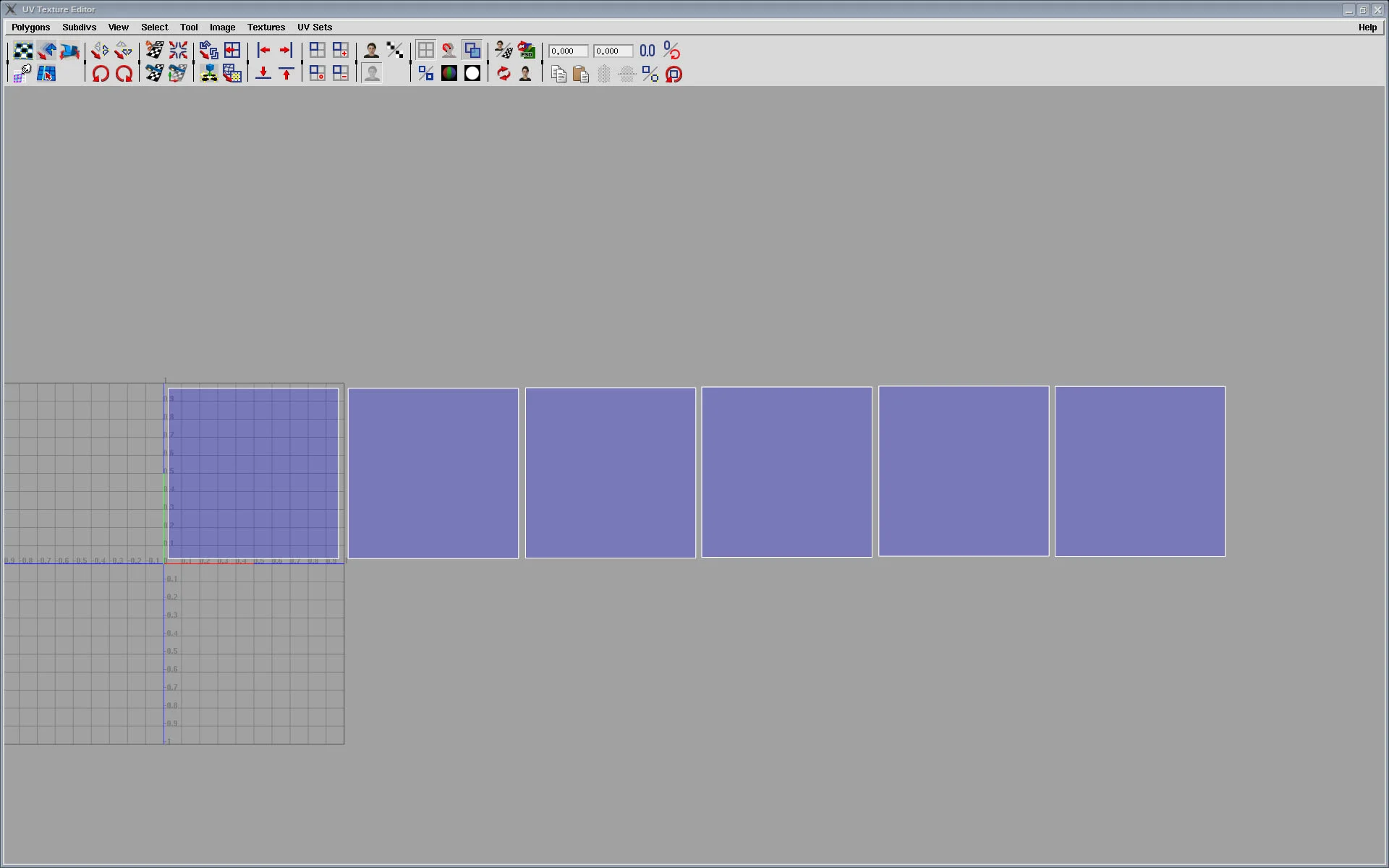Image resolution: width=1389 pixels, height=868 pixels.
Task: Click align UVs downward arrow icon
Action: [263, 74]
